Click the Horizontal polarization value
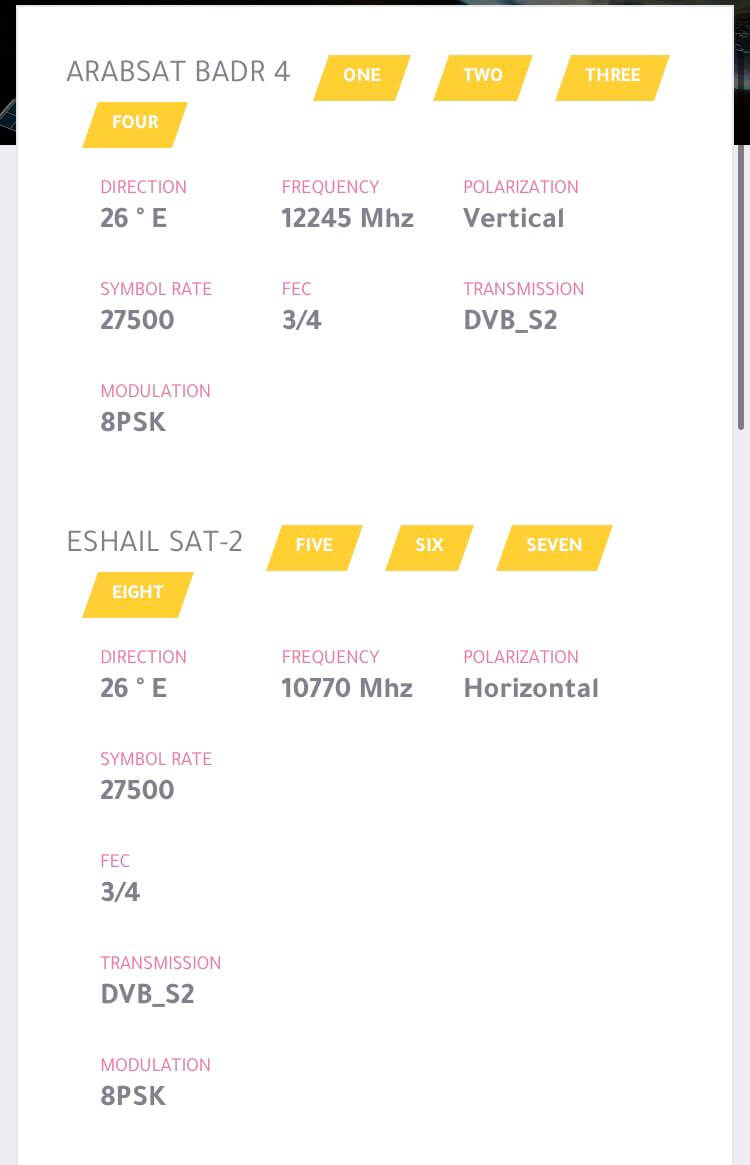This screenshot has height=1165, width=750. coord(531,688)
